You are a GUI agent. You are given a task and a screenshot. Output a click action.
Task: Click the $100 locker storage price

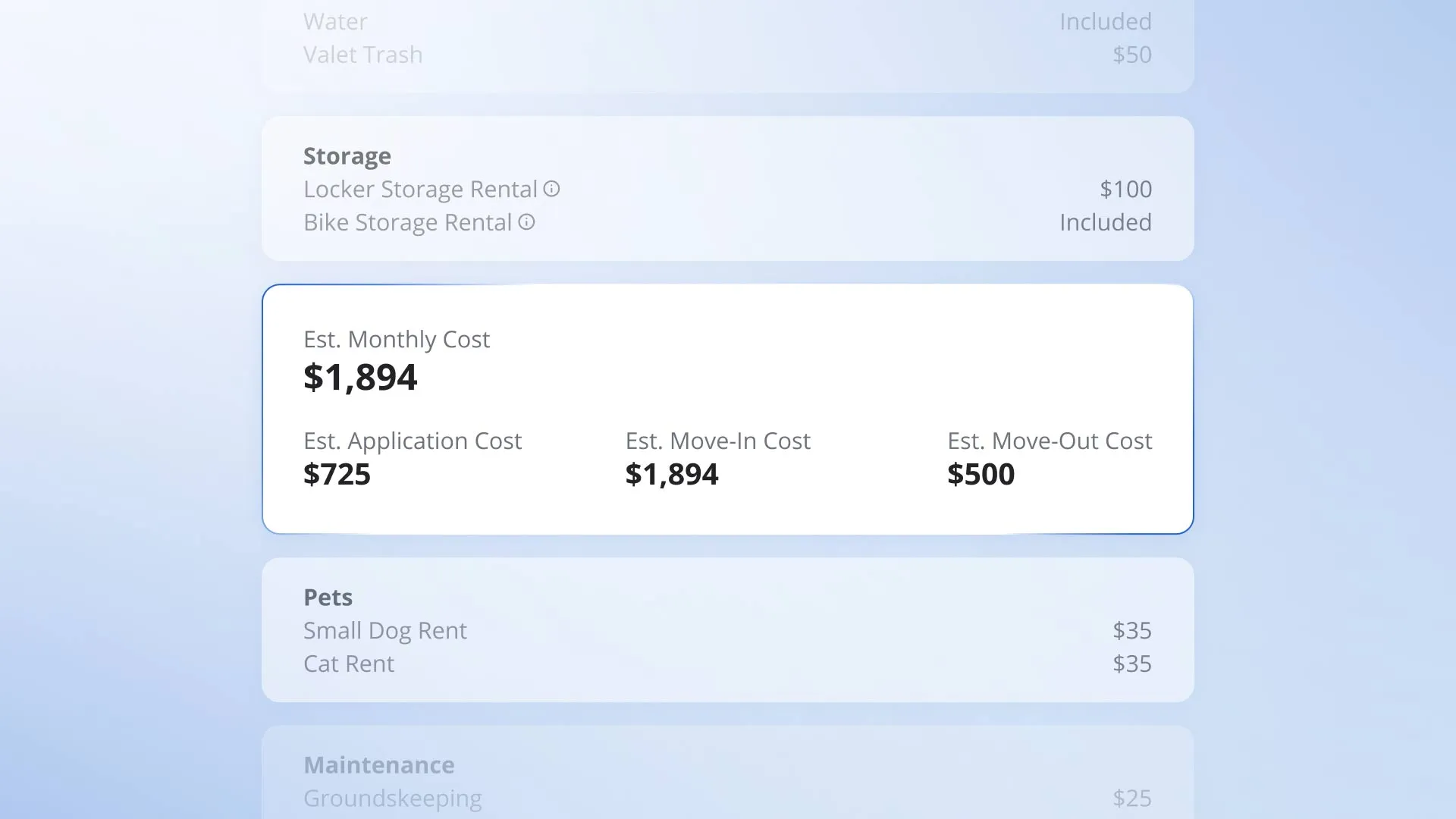1125,190
